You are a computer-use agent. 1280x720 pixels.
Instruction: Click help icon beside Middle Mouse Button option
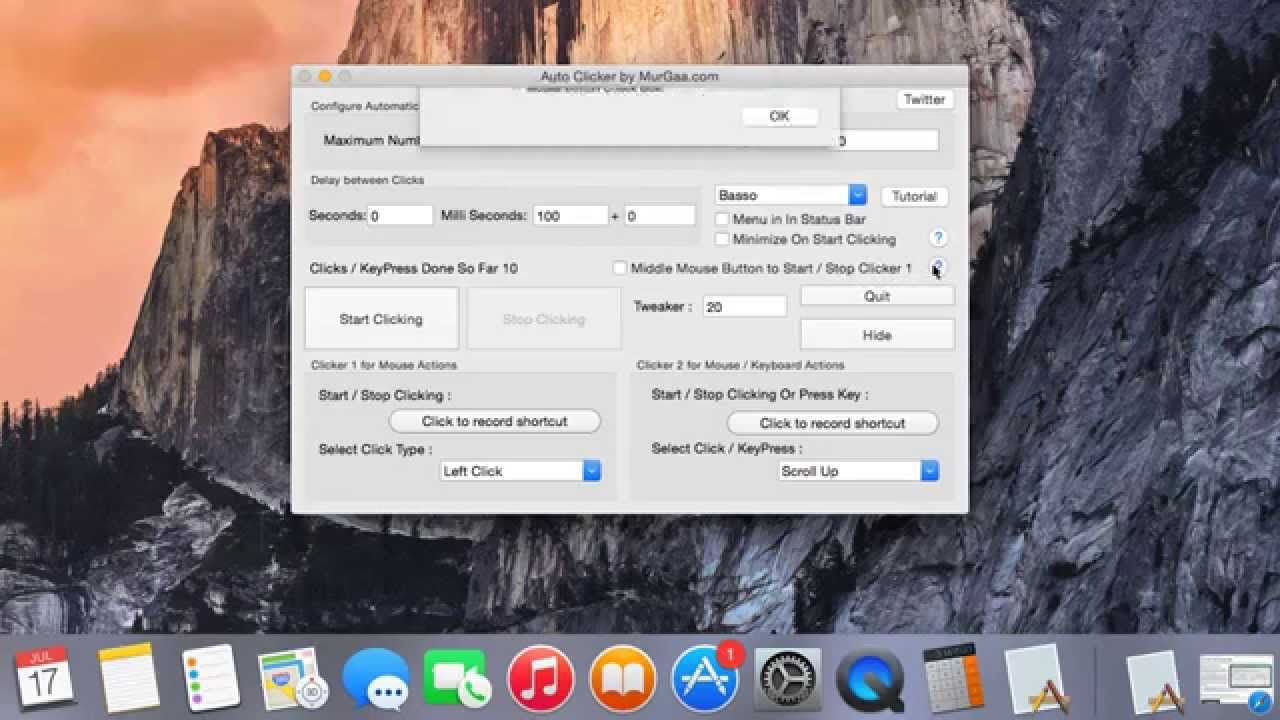click(x=938, y=267)
